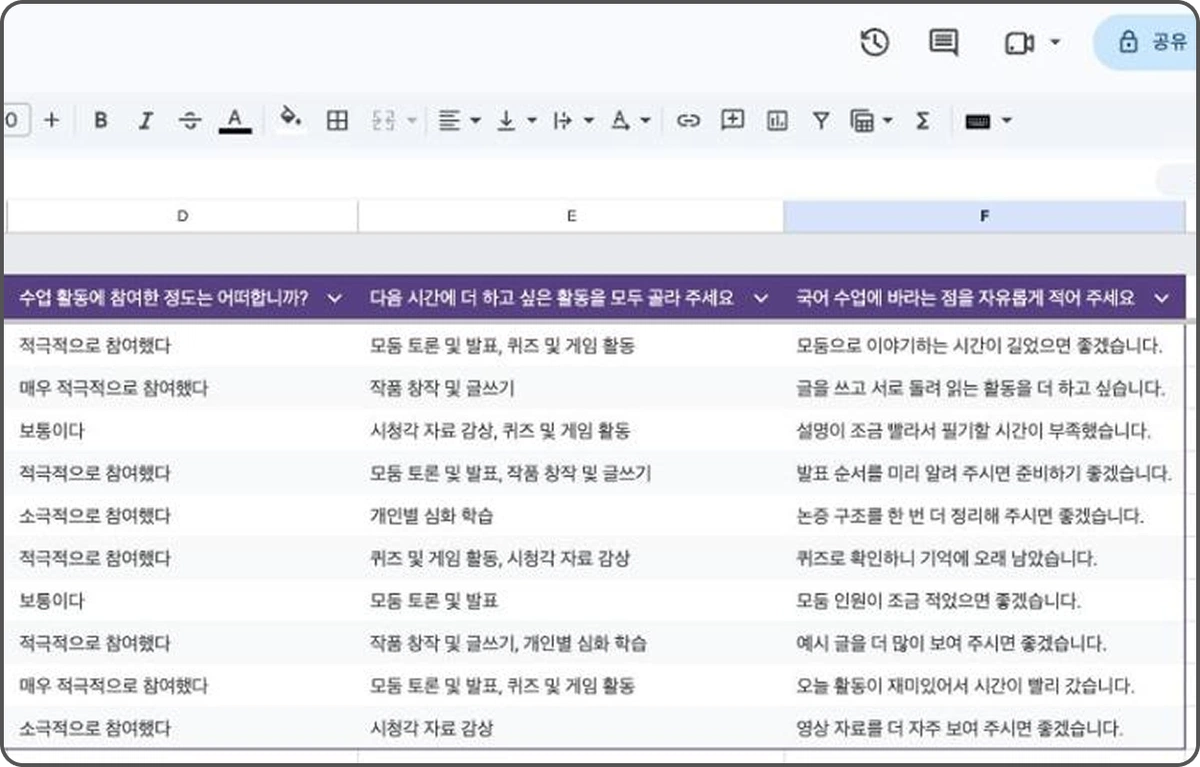
Task: Insert a chart
Action: coord(777,120)
